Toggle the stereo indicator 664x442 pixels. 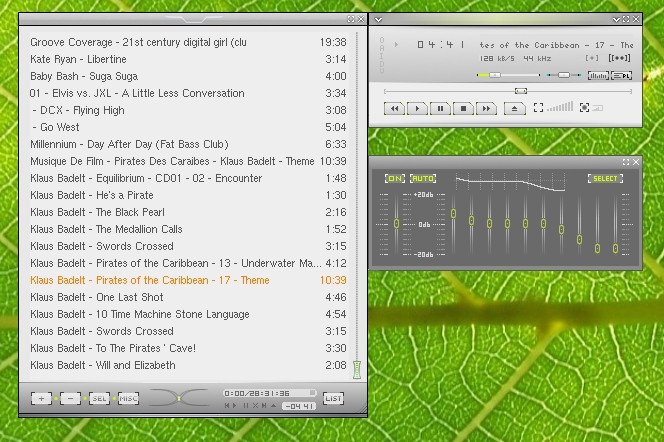pos(619,58)
